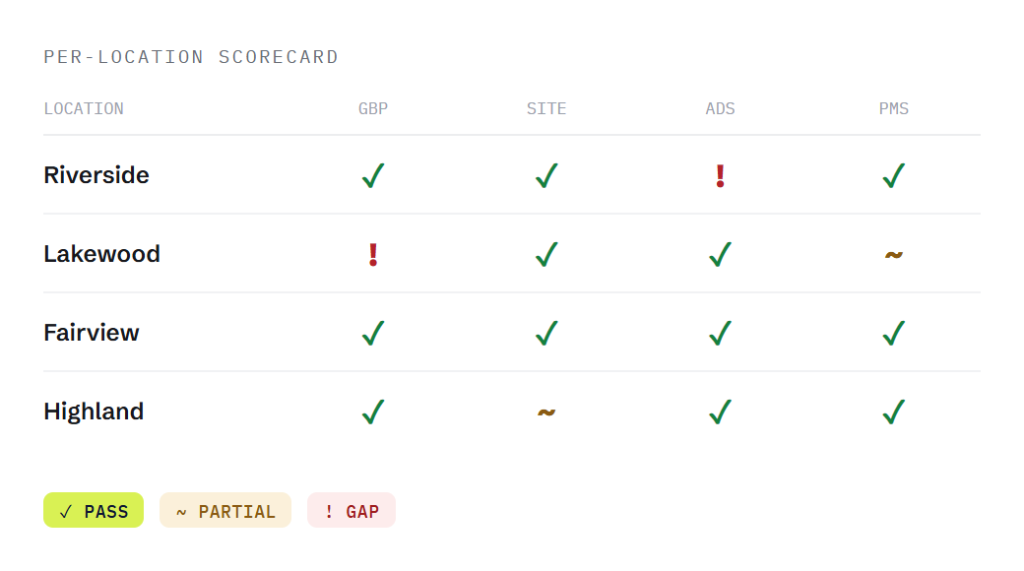This screenshot has height=571, width=1024.
Task: Click Lakewood's SITE pass checkmark
Action: click(547, 254)
